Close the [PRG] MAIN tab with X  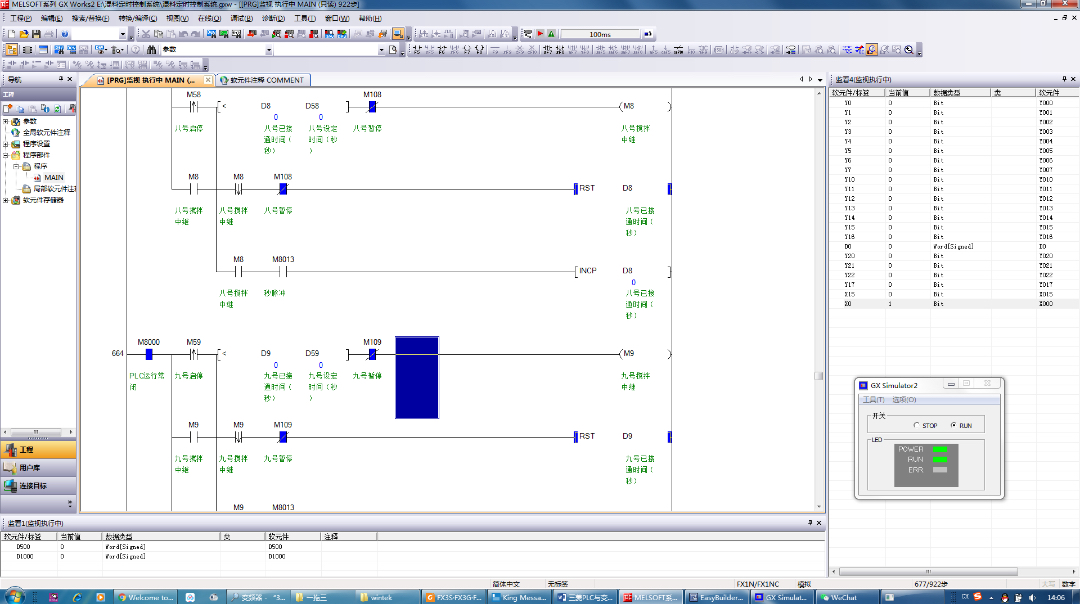coord(208,80)
